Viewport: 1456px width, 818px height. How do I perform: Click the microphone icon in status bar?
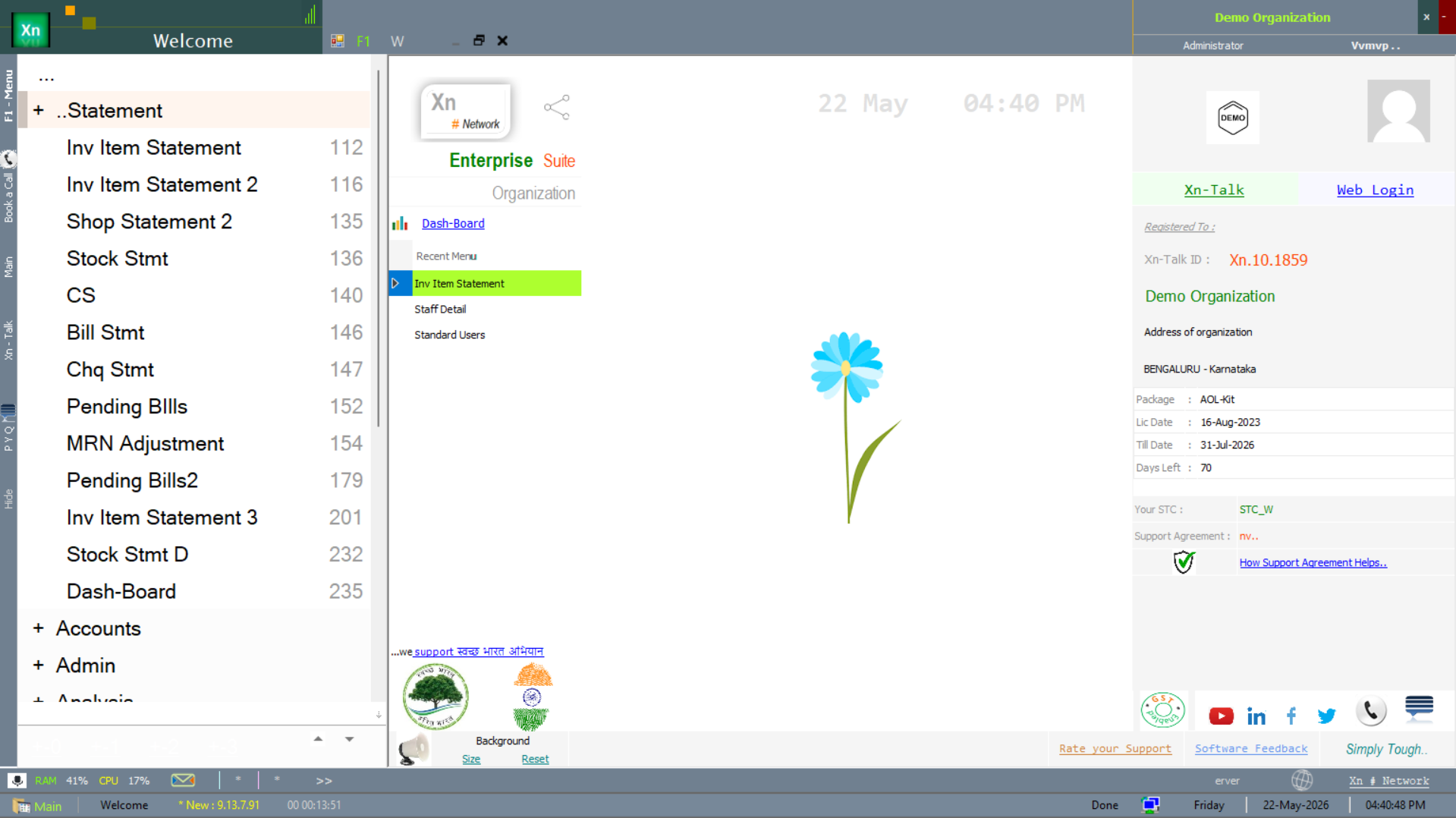click(x=17, y=780)
